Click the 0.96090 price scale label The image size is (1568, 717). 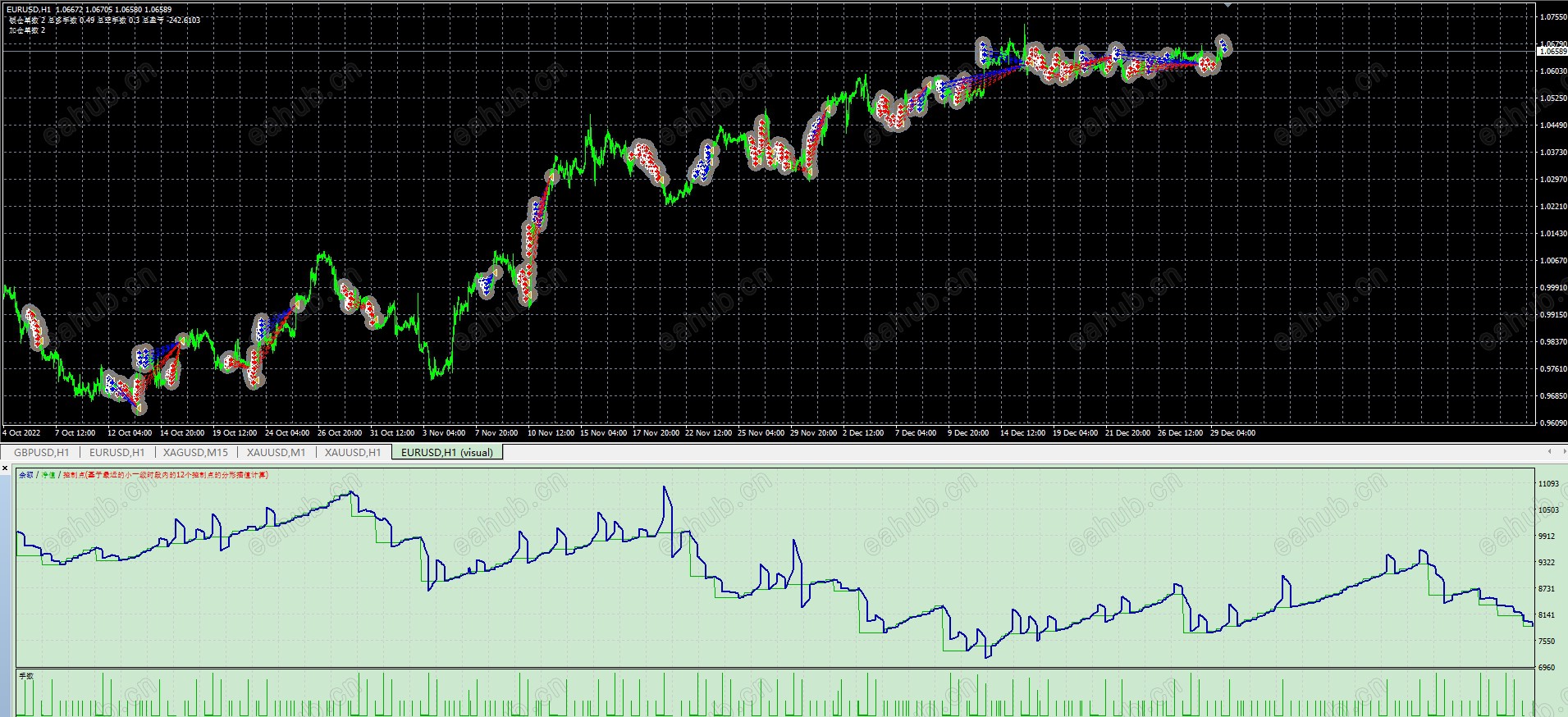pyautogui.click(x=1552, y=422)
